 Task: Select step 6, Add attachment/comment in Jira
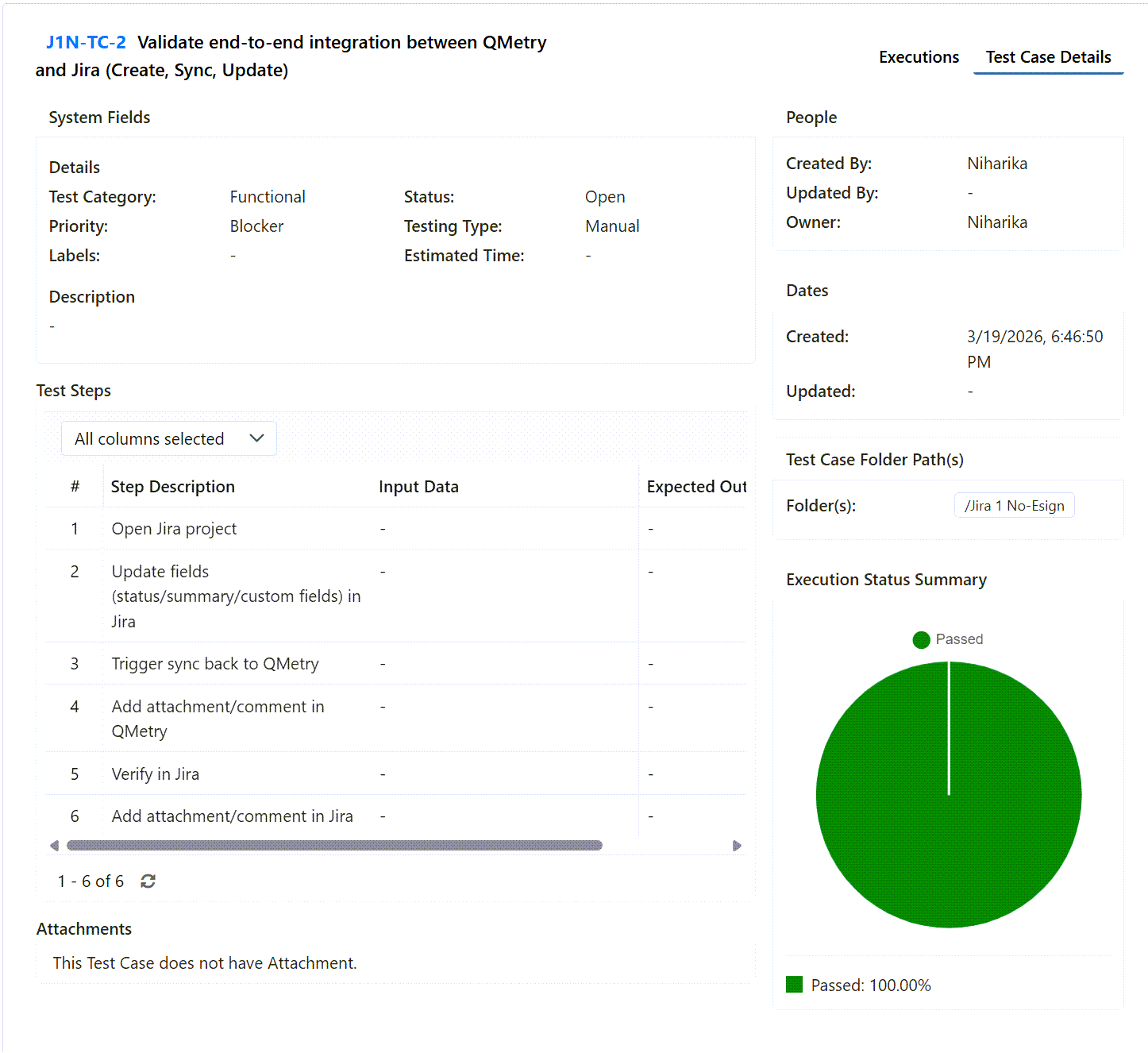[232, 816]
